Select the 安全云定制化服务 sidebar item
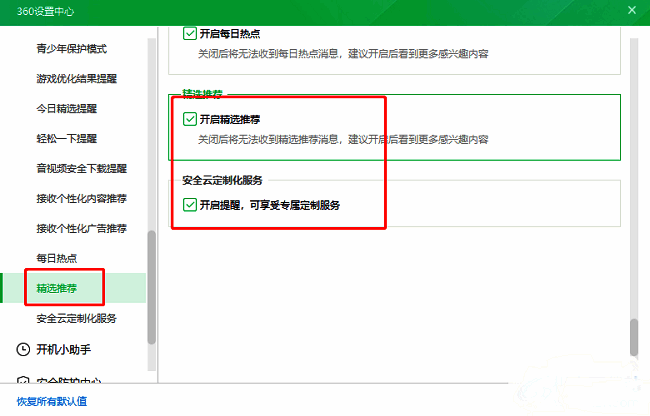This screenshot has height=416, width=650. tap(77, 318)
